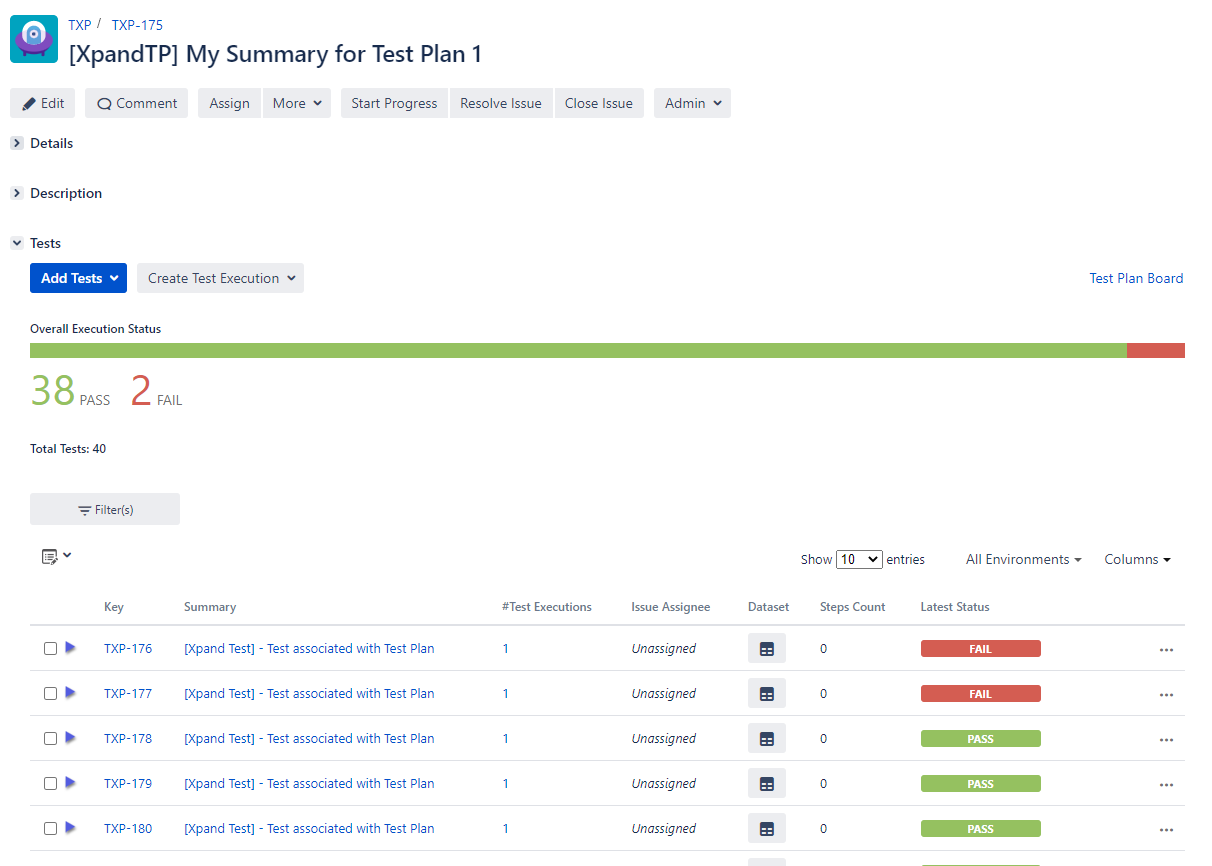
Task: Click run arrow icon beside TXP-177
Action: (x=70, y=693)
